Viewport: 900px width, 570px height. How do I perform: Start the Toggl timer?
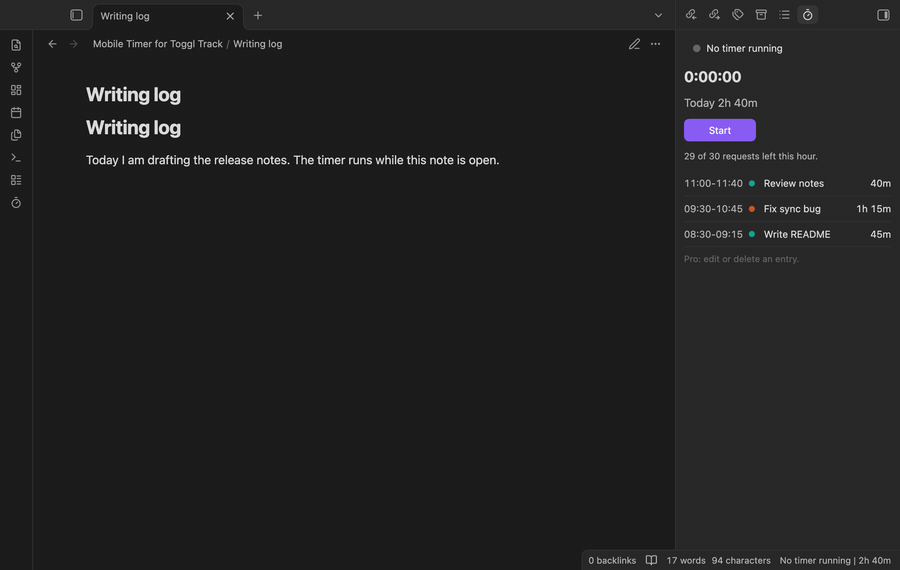tap(720, 130)
